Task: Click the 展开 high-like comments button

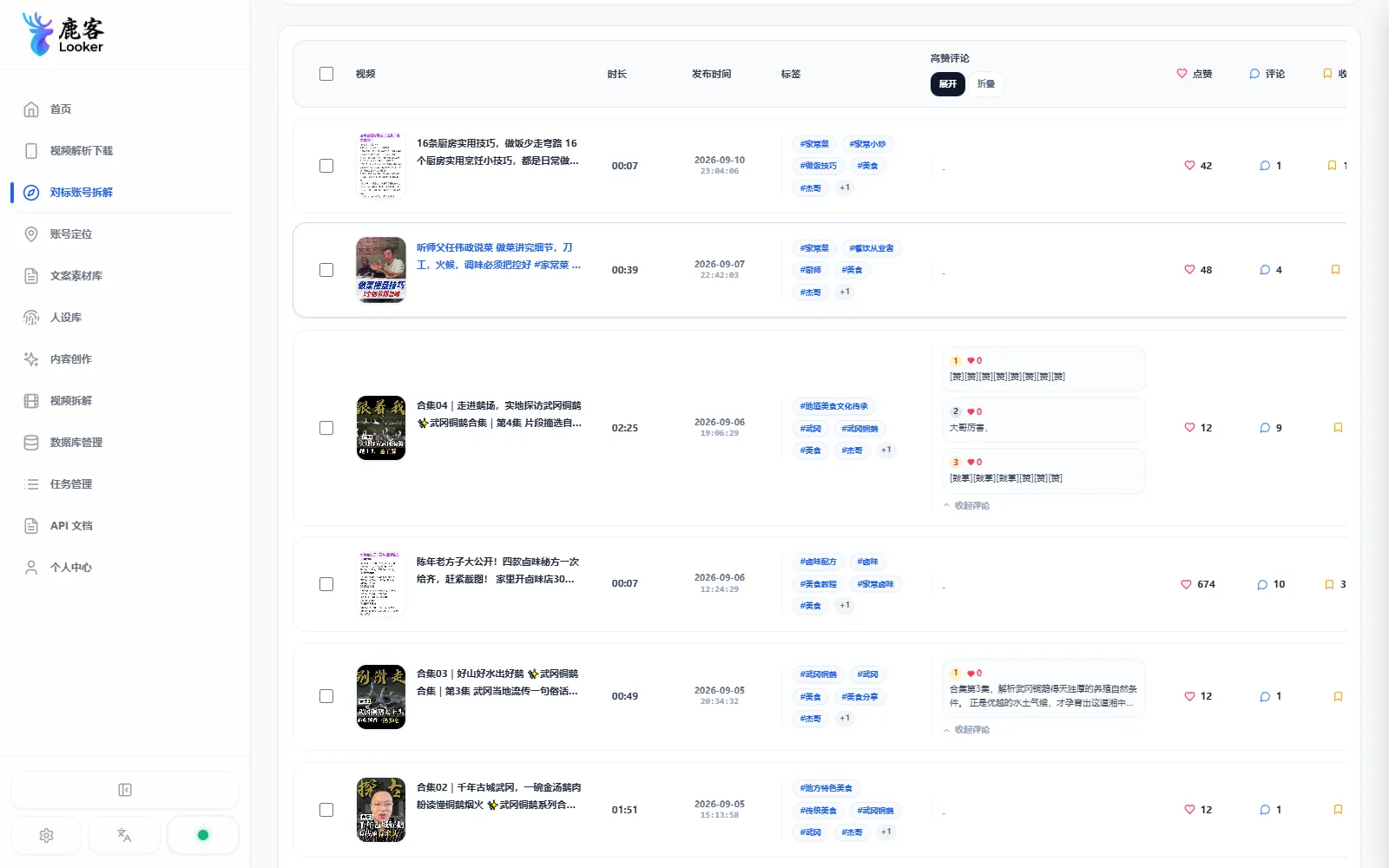Action: pyautogui.click(x=948, y=84)
